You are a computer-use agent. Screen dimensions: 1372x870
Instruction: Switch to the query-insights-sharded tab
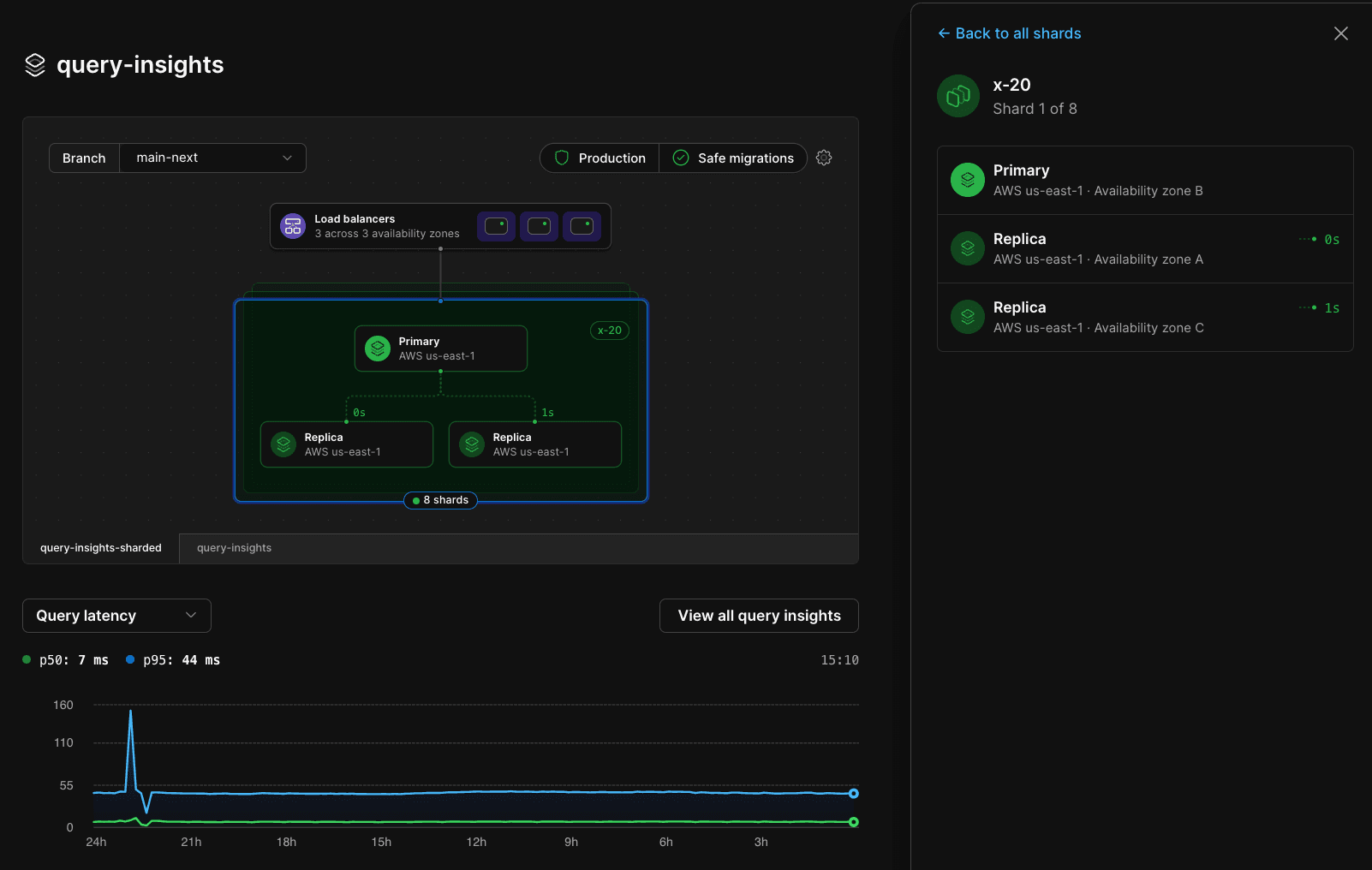101,548
